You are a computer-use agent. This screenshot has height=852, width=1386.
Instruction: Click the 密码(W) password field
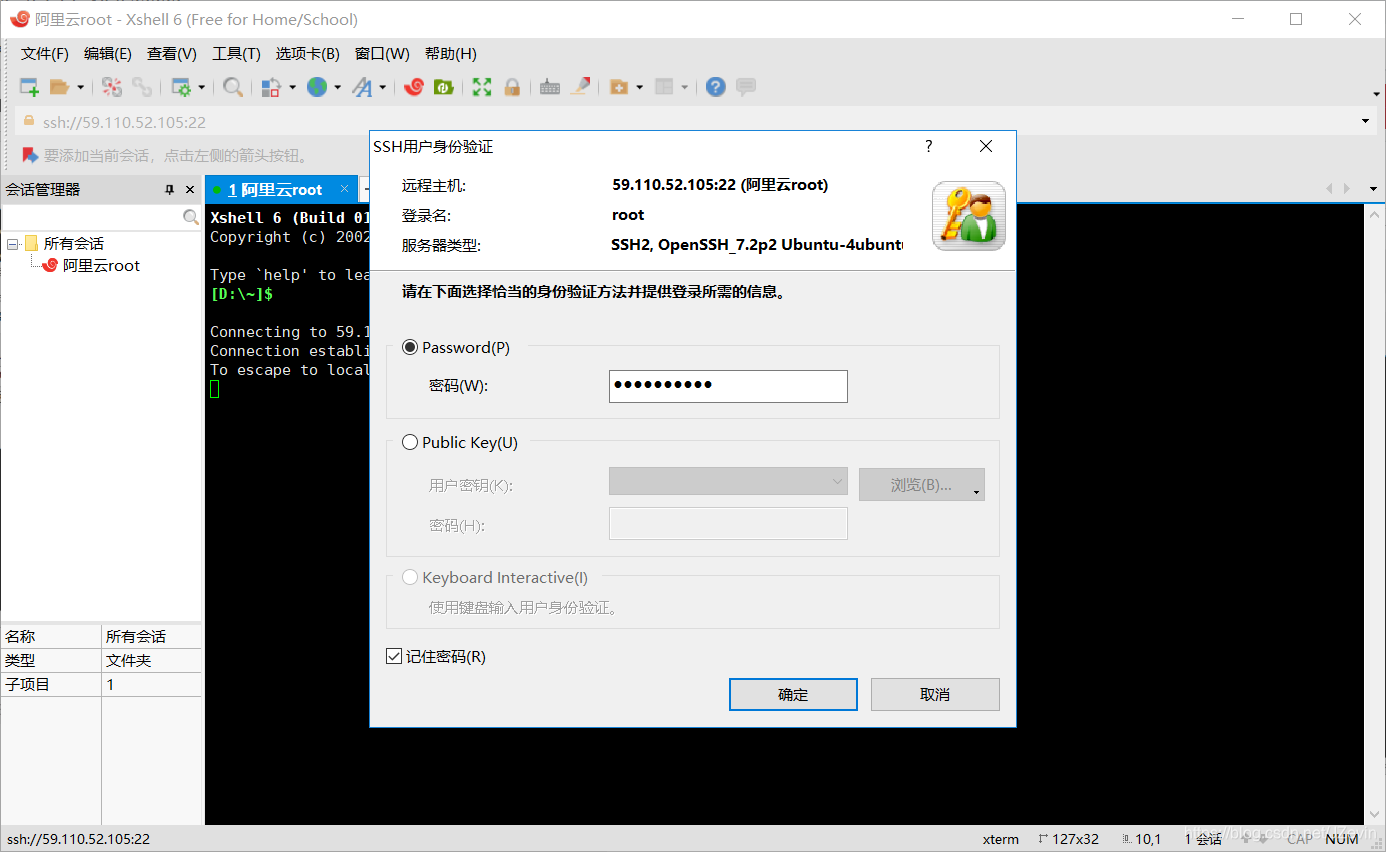pos(728,386)
